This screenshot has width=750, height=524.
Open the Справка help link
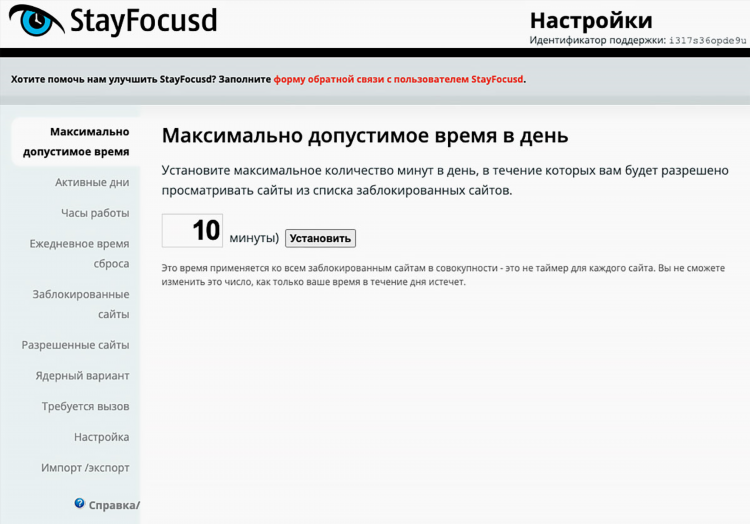click(x=114, y=505)
